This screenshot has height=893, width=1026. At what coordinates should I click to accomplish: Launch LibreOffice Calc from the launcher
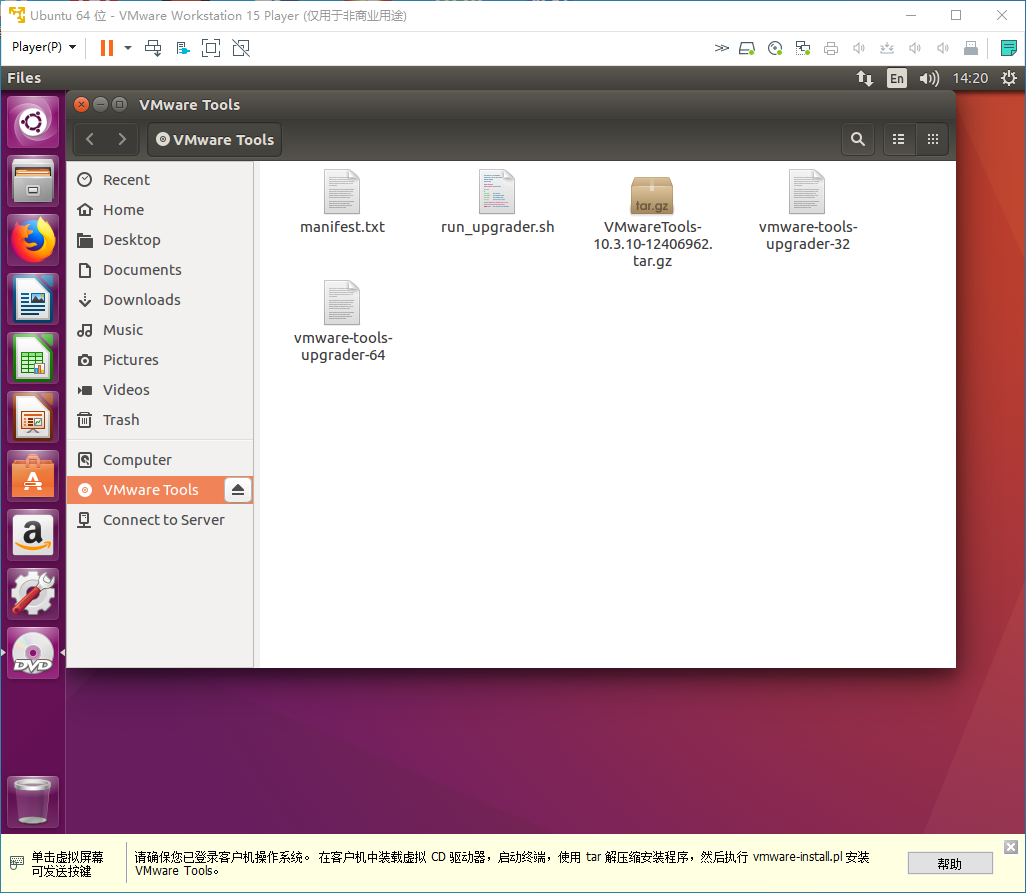point(33,358)
